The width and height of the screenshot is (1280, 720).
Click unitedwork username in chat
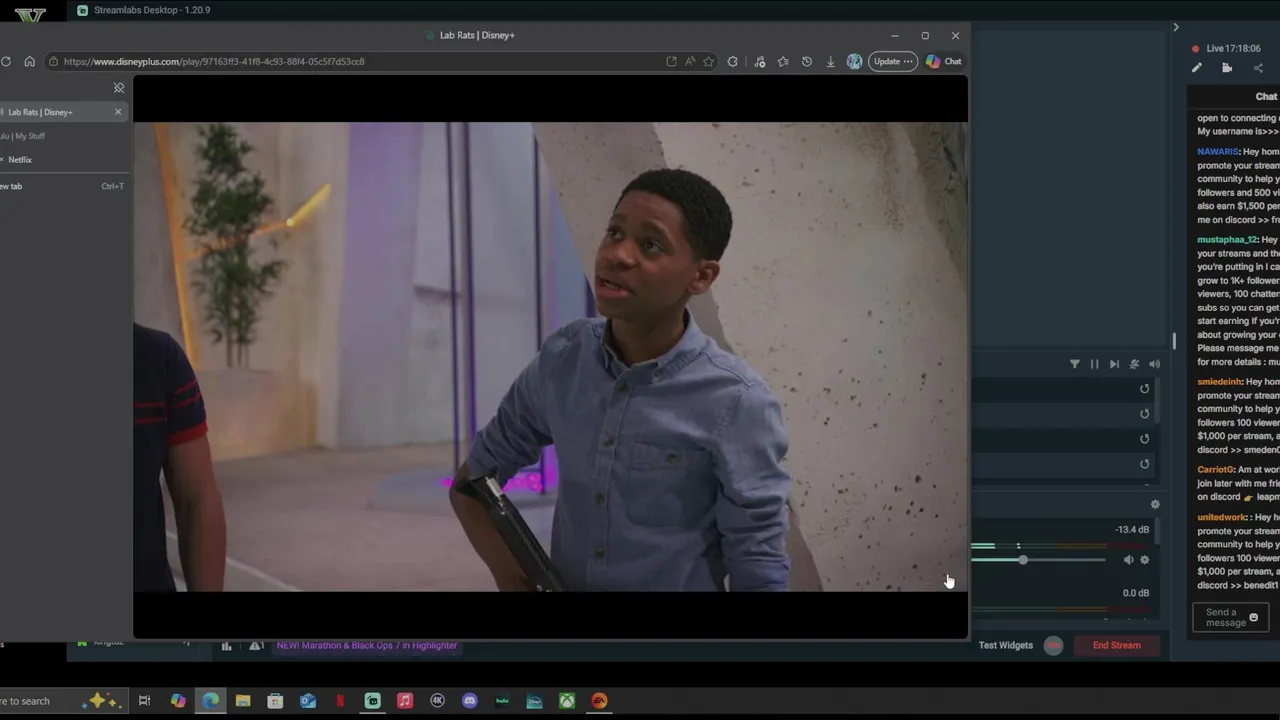1222,517
